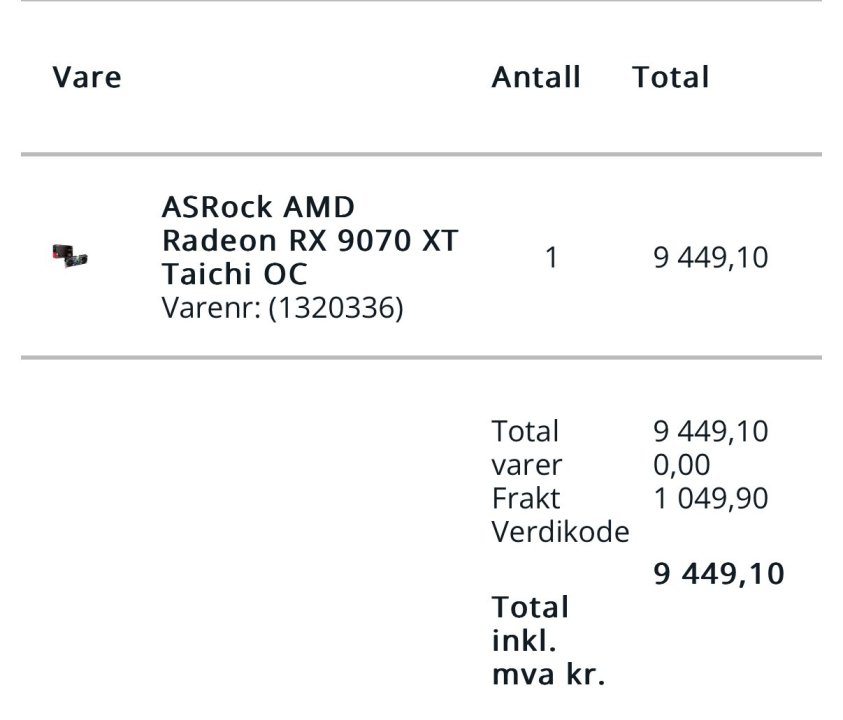This screenshot has height=720, width=843.
Task: Click the Total varer label in summary
Action: [x=526, y=448]
